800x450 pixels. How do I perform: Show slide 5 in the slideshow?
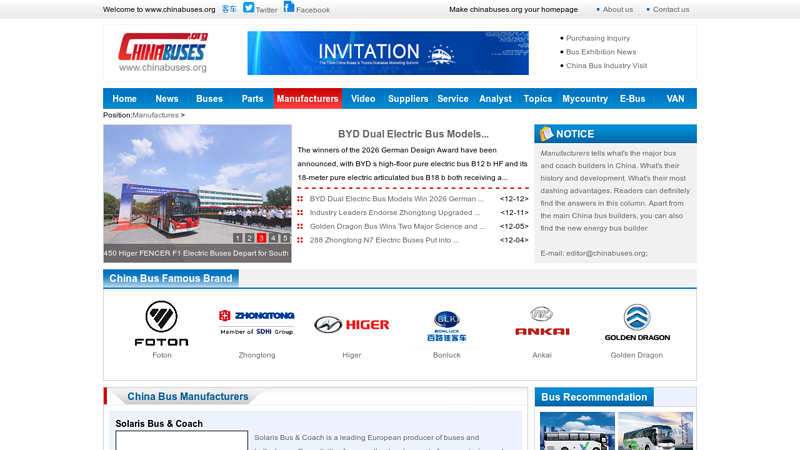(x=285, y=238)
